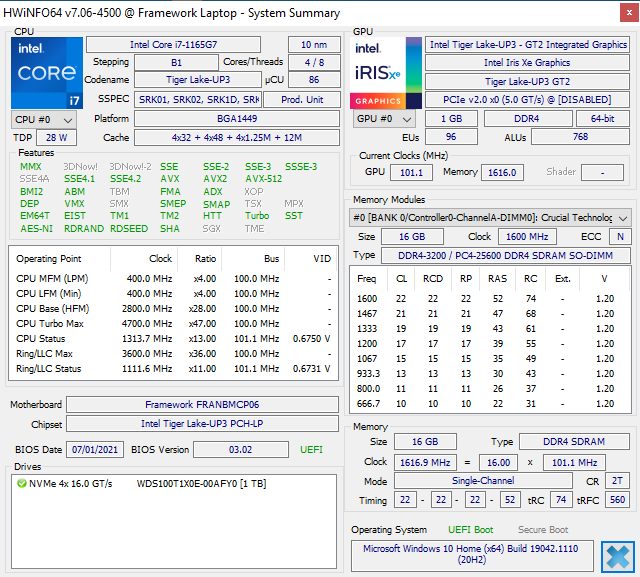Click the SSPEC SRK01 value field

[198, 100]
